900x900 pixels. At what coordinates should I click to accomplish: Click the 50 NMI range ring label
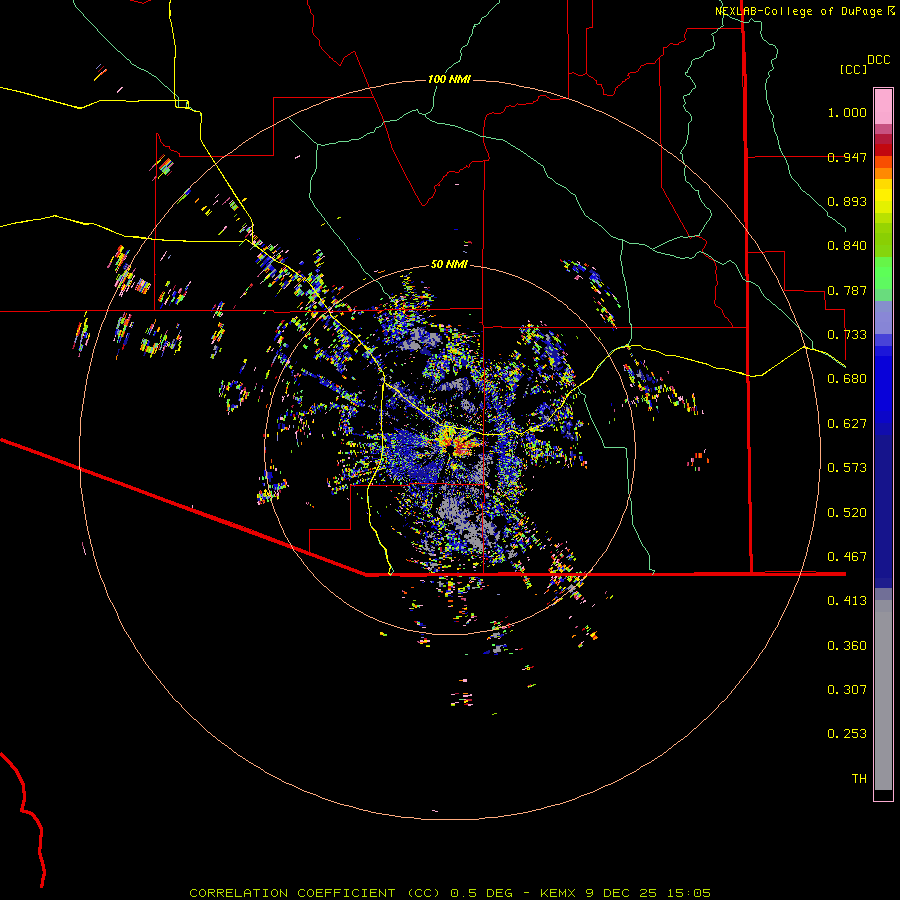(x=449, y=264)
